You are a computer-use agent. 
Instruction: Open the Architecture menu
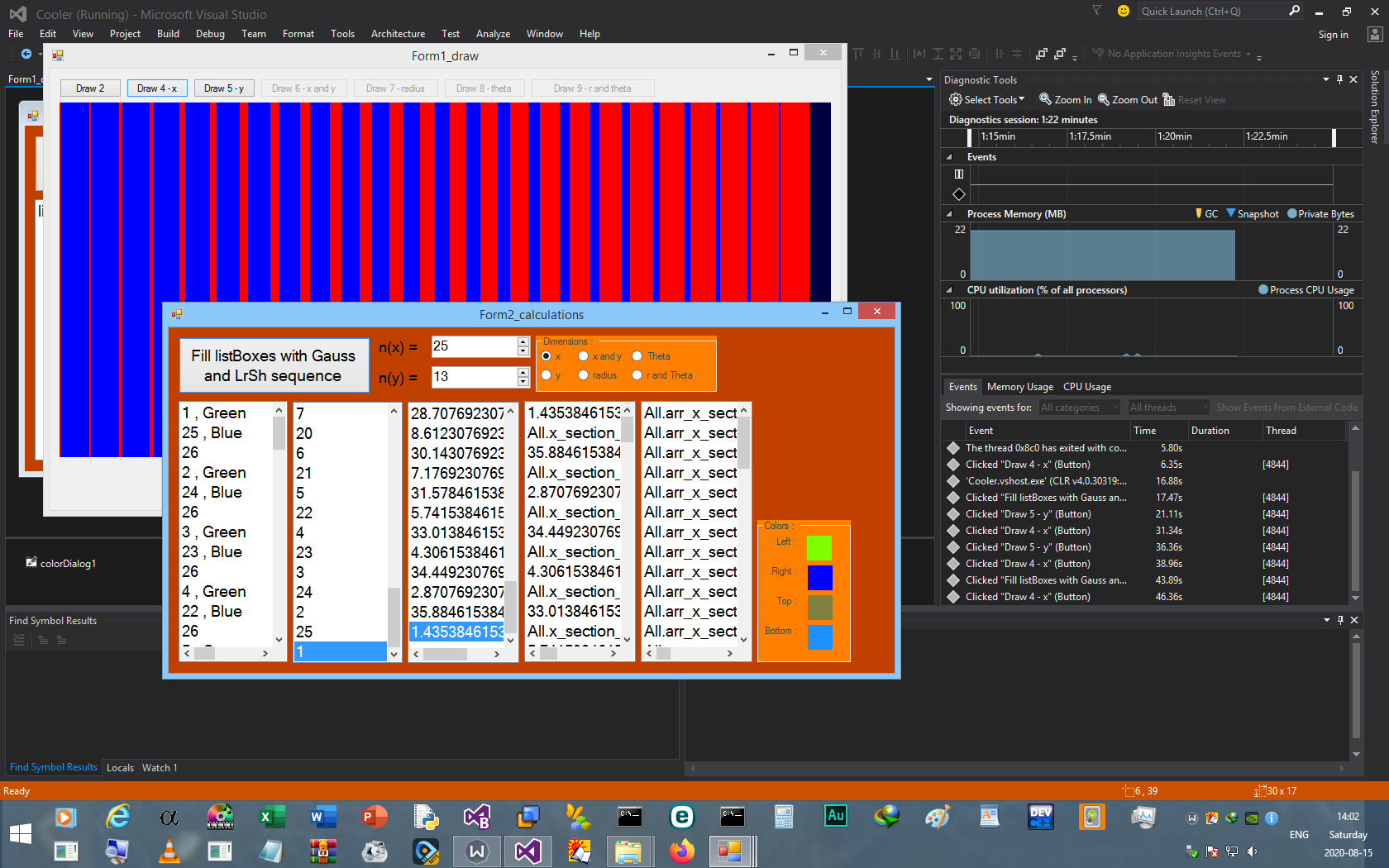click(x=398, y=34)
